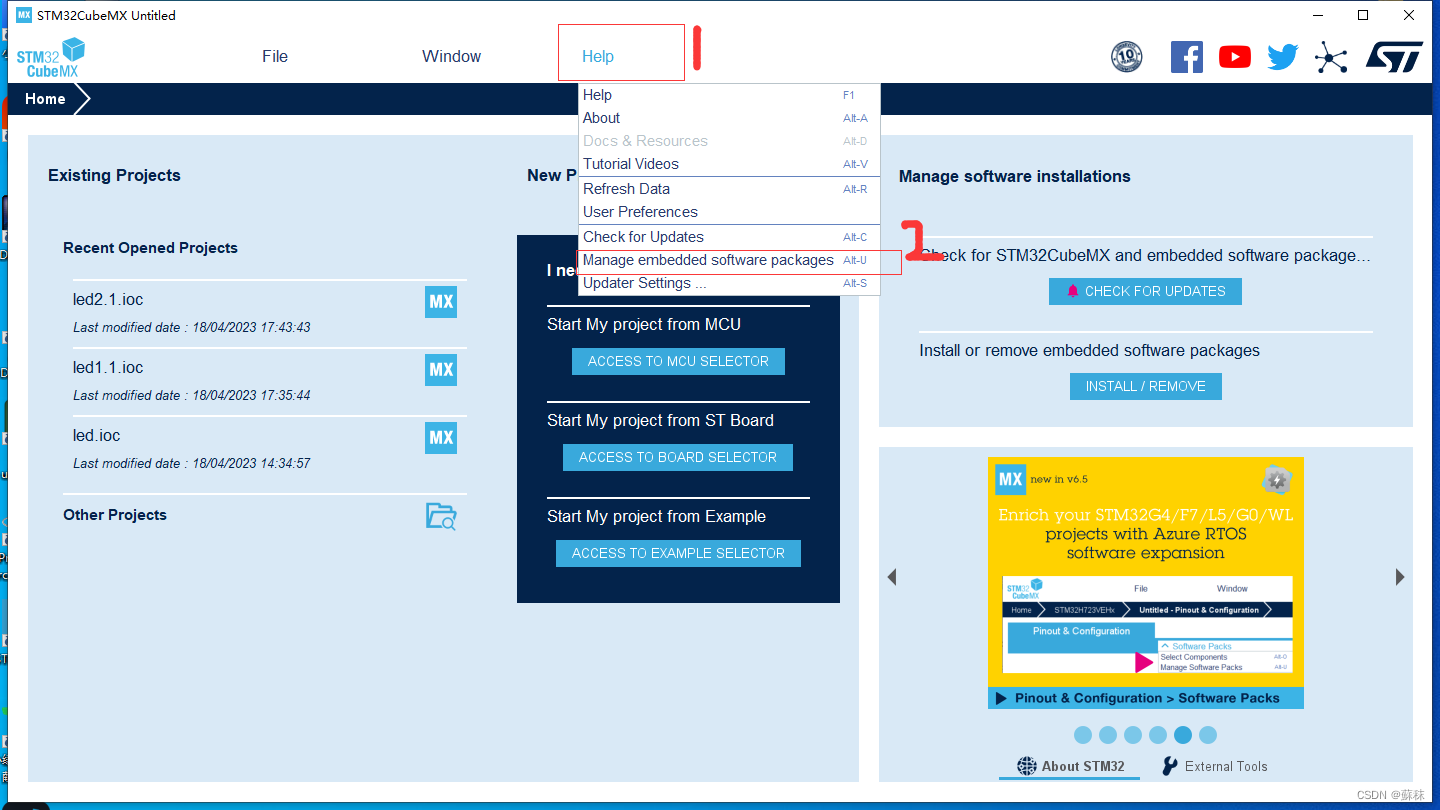Viewport: 1440px width, 810px height.
Task: Choose Check for Updates menu entry
Action: [x=729, y=237]
